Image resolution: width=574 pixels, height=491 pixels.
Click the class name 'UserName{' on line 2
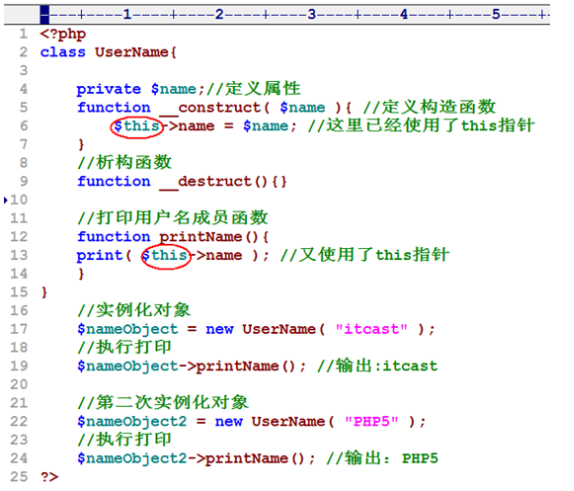pos(136,52)
